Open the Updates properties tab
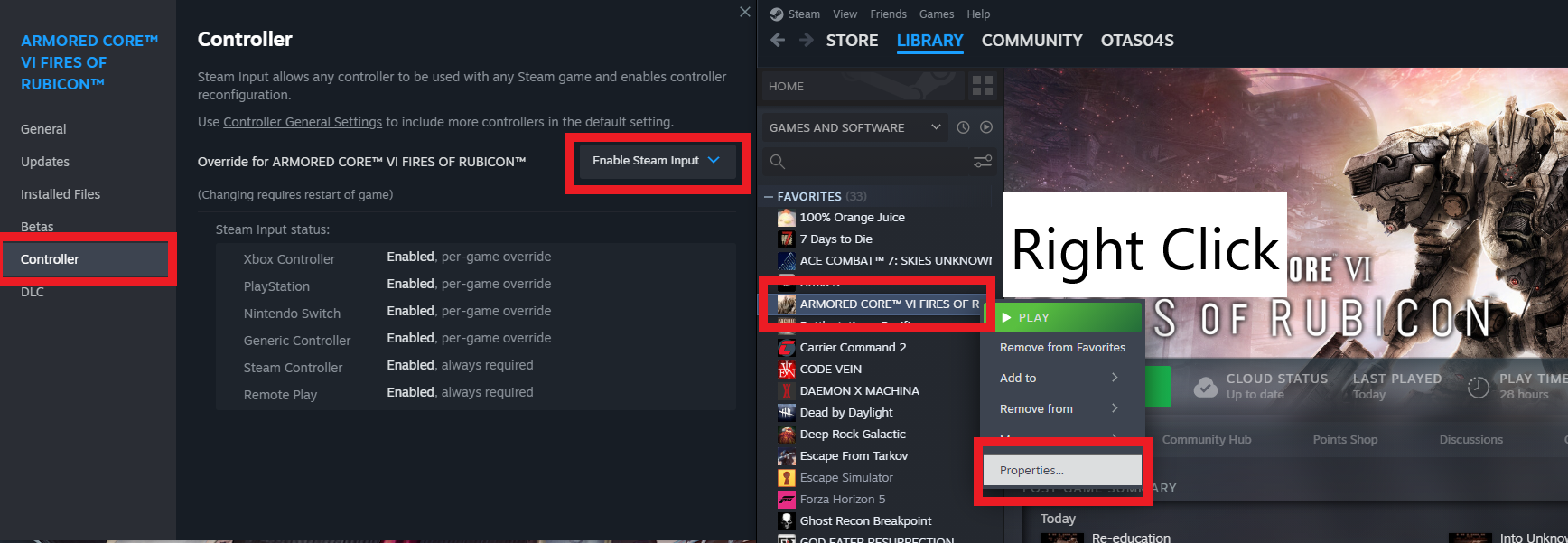This screenshot has height=543, width=1568. click(45, 162)
